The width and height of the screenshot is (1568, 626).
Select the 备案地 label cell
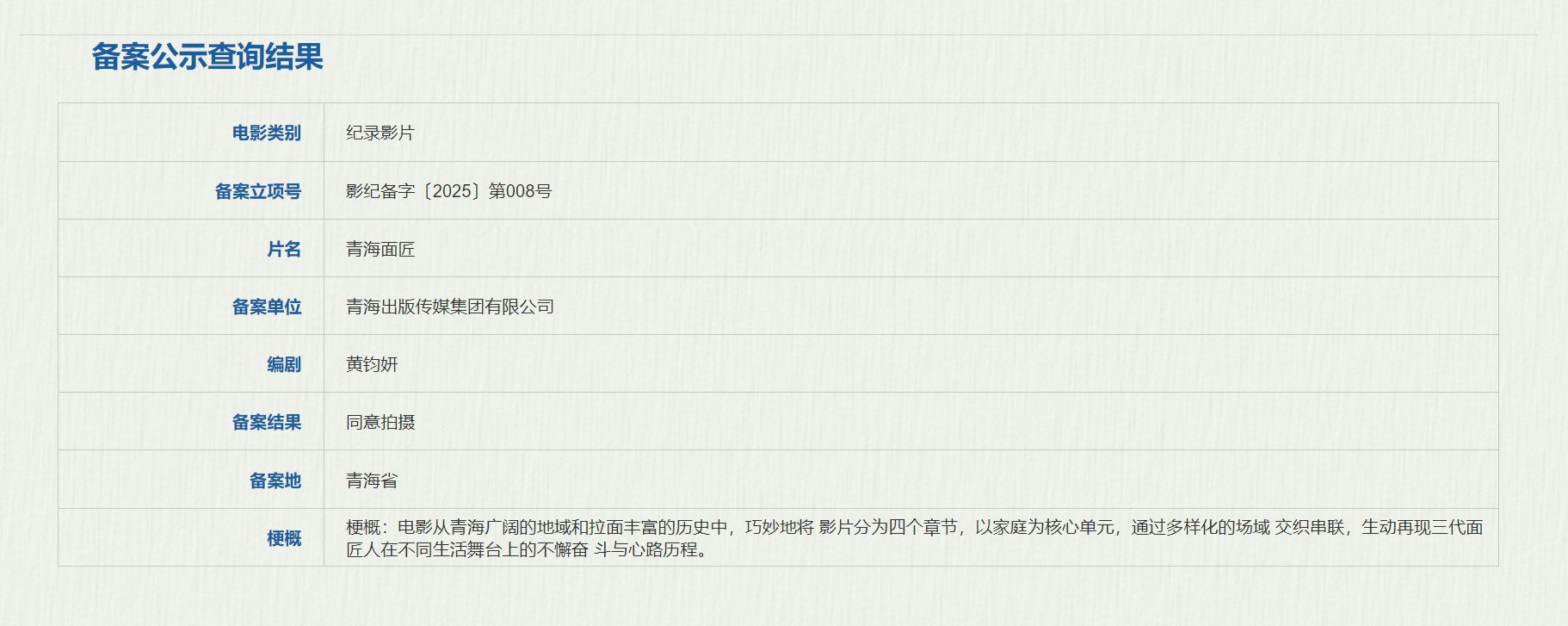(x=275, y=480)
